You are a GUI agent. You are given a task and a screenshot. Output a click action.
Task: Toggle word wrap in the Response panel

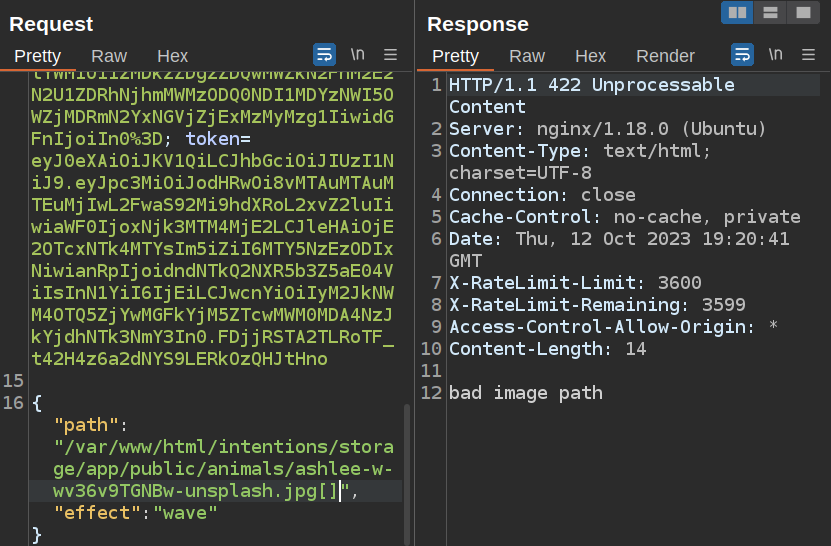coord(743,55)
